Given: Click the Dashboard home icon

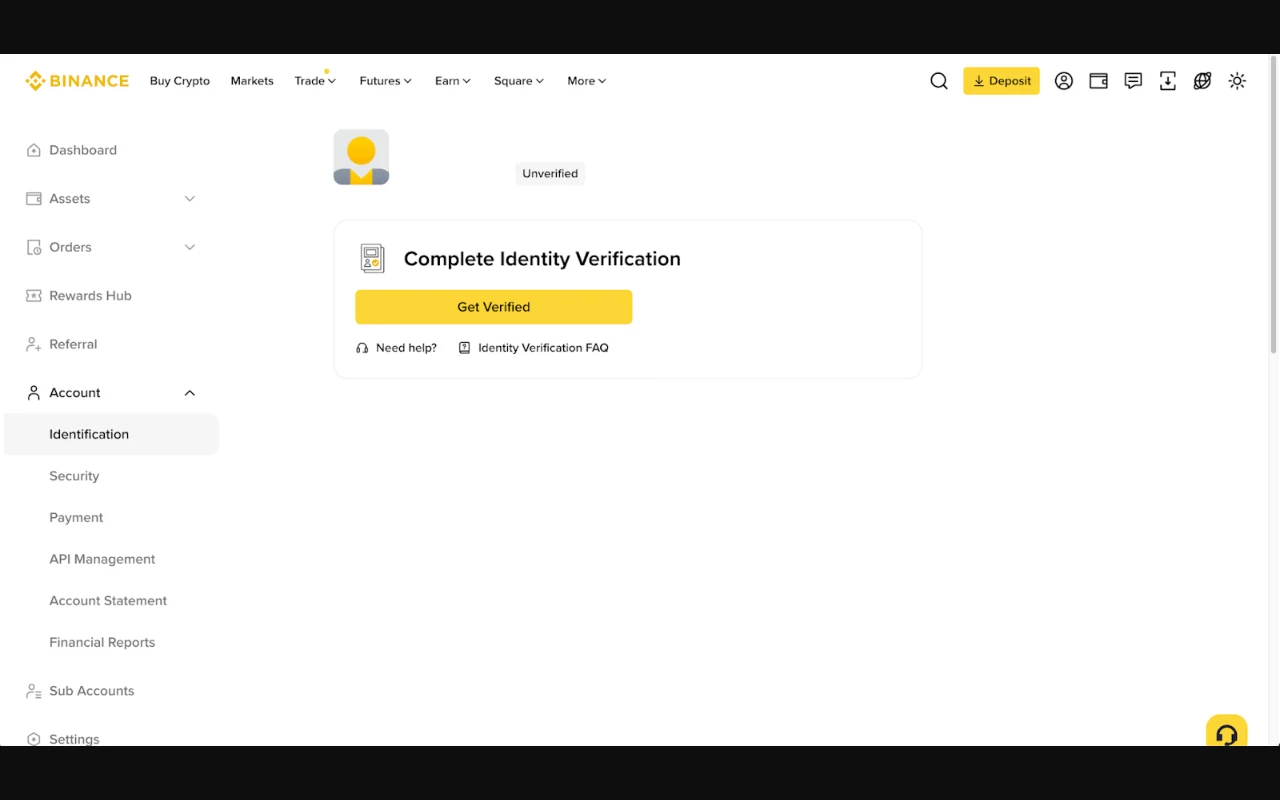Looking at the screenshot, I should click(x=33, y=150).
